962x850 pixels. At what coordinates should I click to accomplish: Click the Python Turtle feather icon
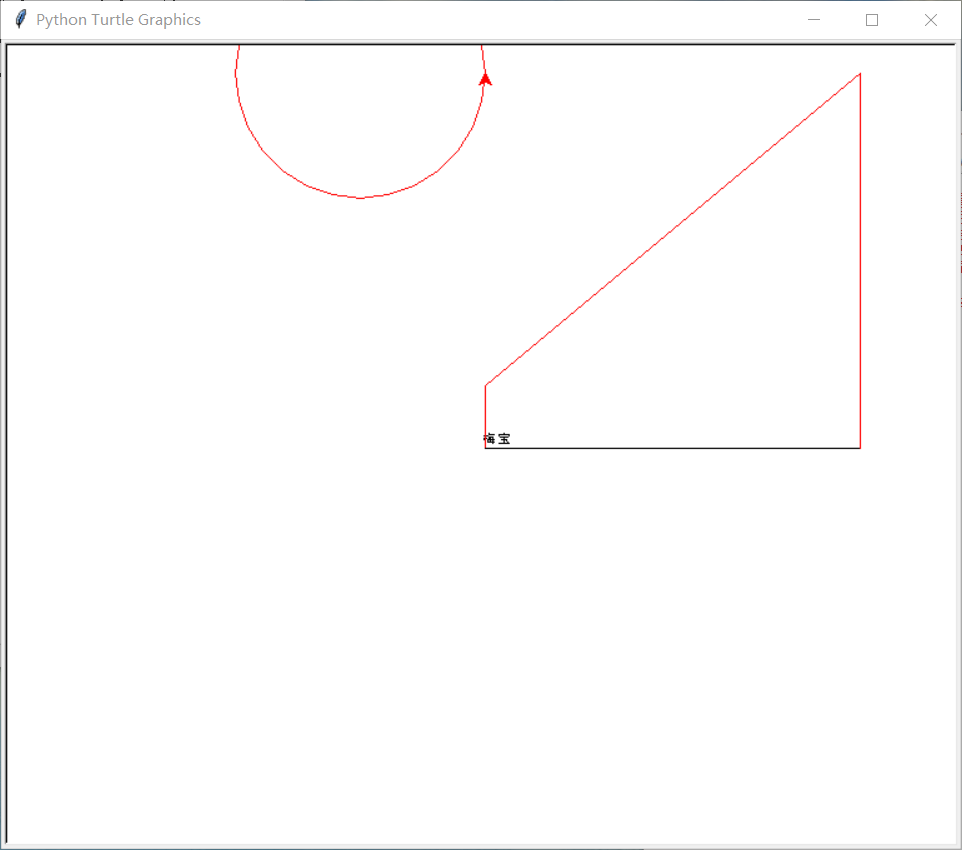pyautogui.click(x=21, y=19)
